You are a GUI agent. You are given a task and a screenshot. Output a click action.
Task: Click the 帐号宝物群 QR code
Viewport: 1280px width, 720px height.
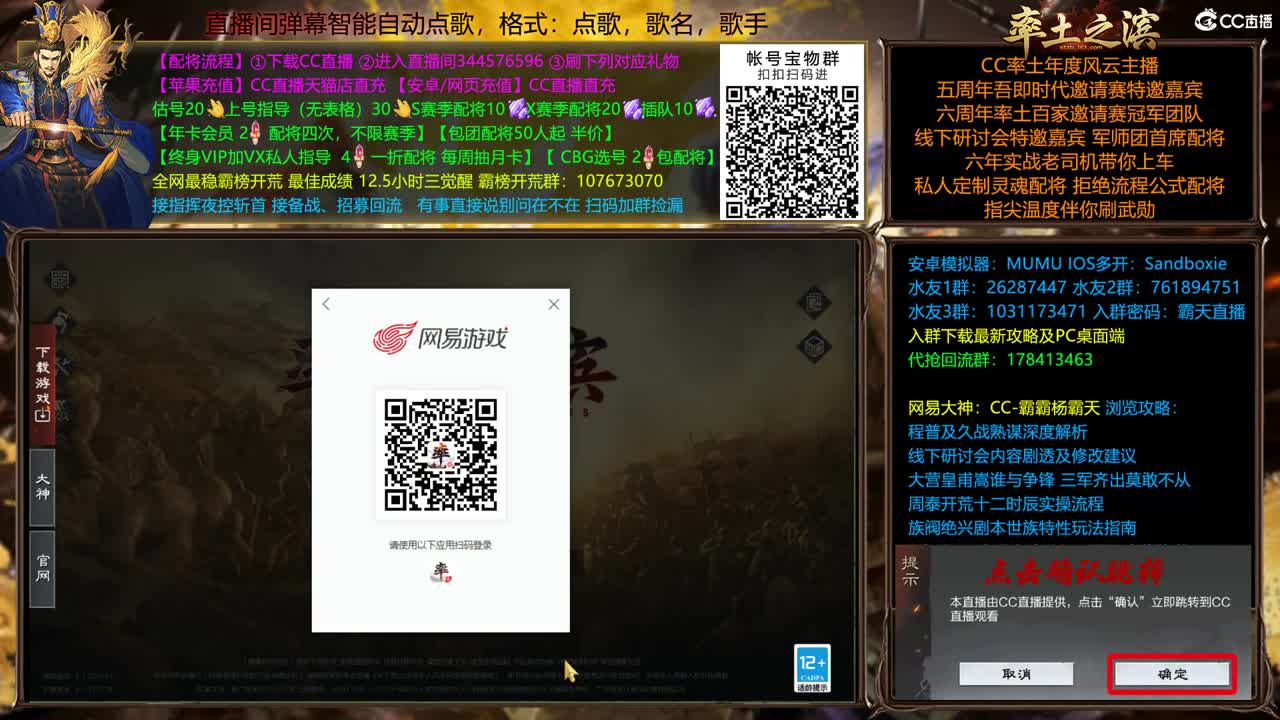(x=791, y=151)
